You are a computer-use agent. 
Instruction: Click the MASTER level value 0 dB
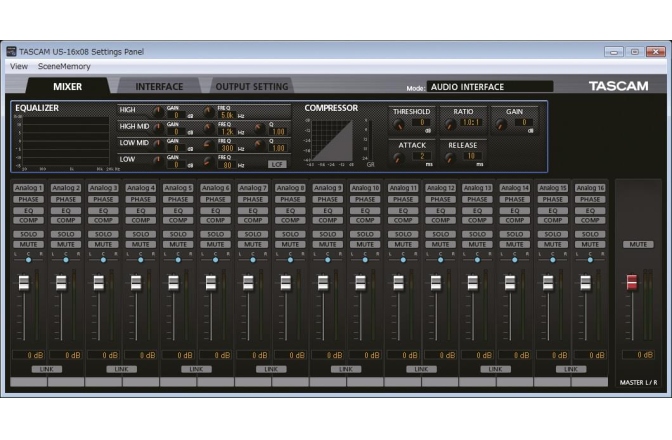click(638, 355)
